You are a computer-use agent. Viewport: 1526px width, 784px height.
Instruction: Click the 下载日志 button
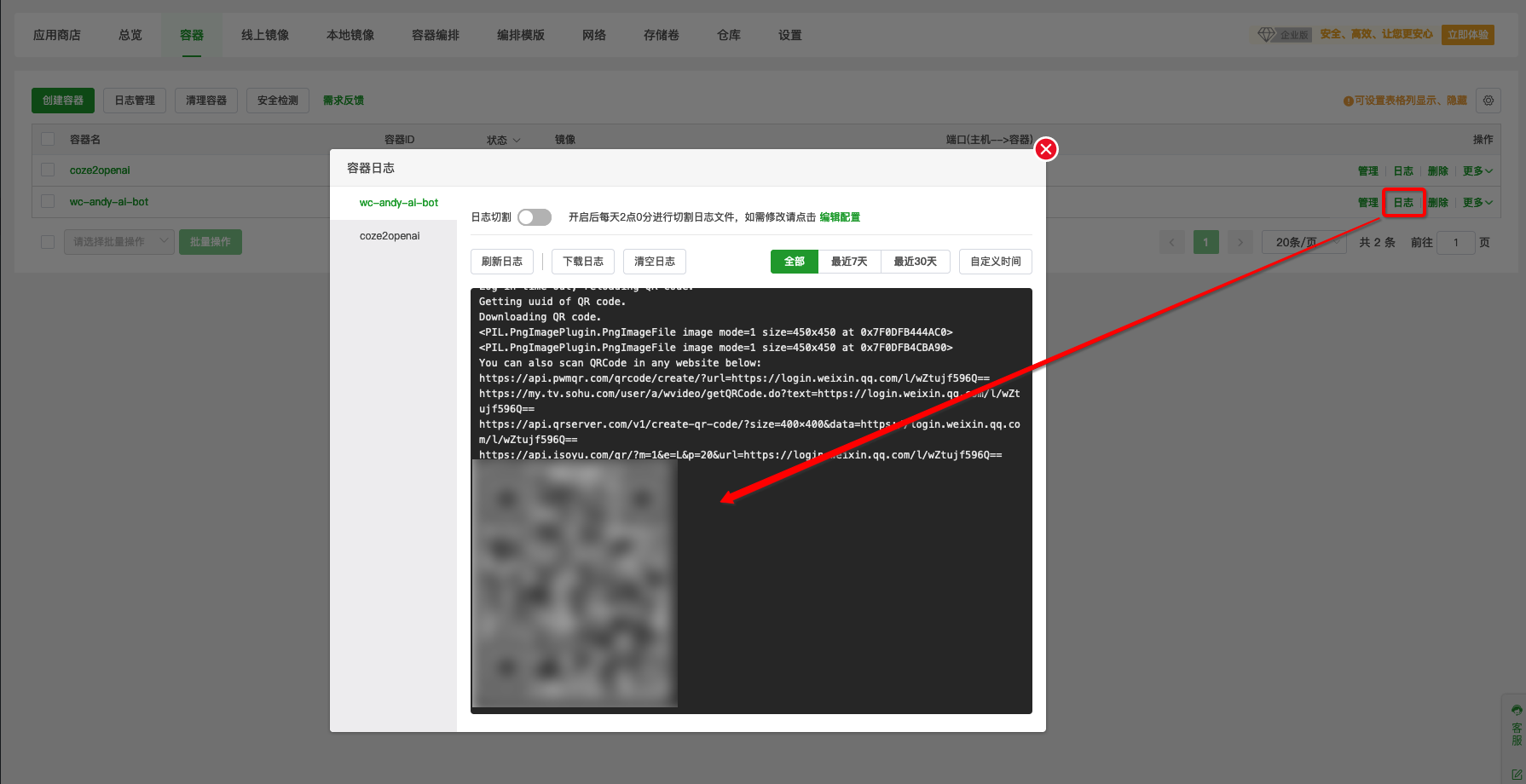tap(583, 262)
